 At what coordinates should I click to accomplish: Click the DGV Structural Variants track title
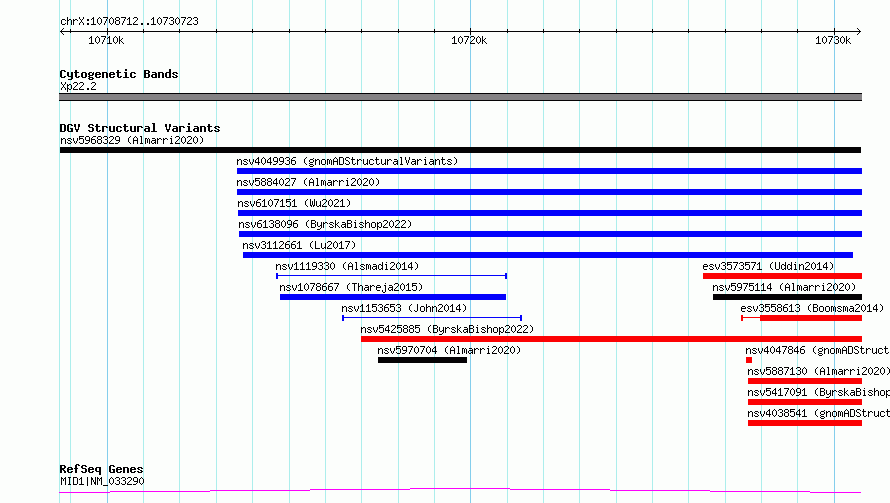click(140, 128)
